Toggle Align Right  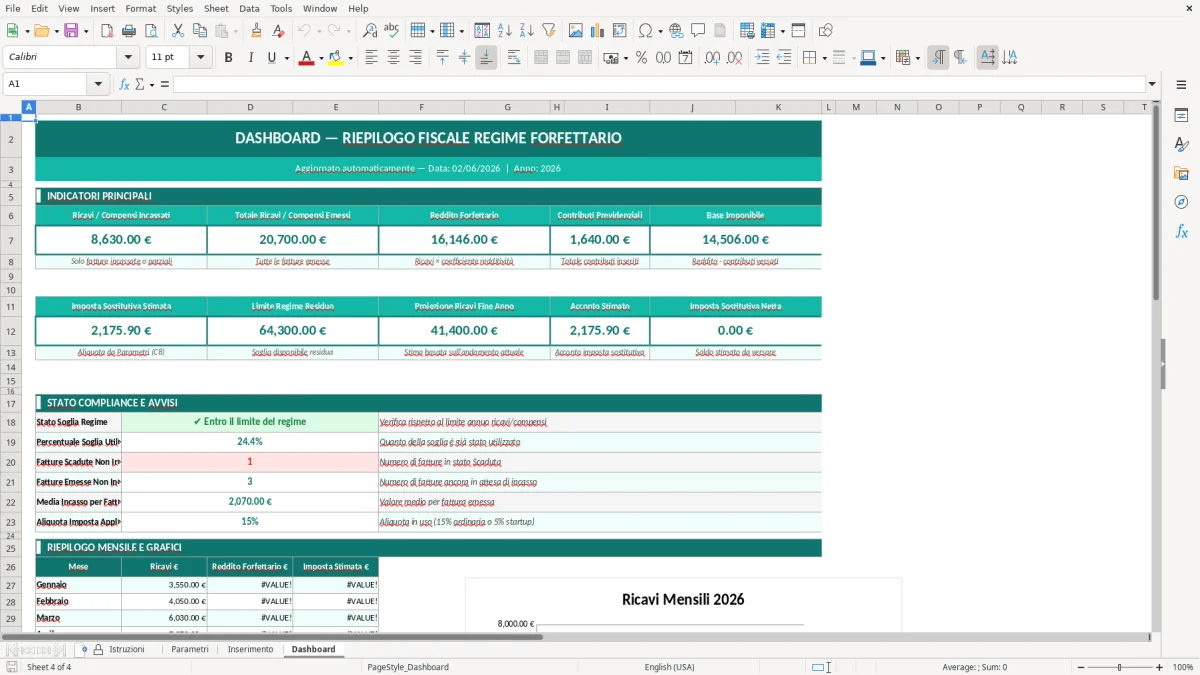pyautogui.click(x=415, y=58)
